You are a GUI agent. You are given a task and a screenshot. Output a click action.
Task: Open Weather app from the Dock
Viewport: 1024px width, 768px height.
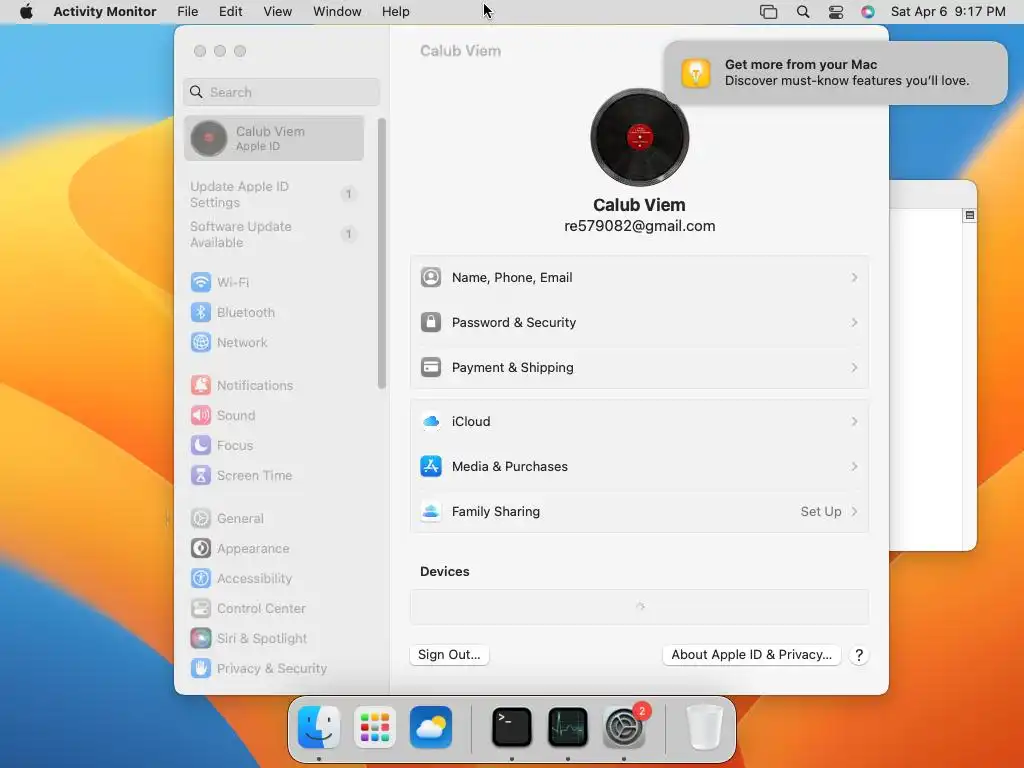(x=431, y=727)
